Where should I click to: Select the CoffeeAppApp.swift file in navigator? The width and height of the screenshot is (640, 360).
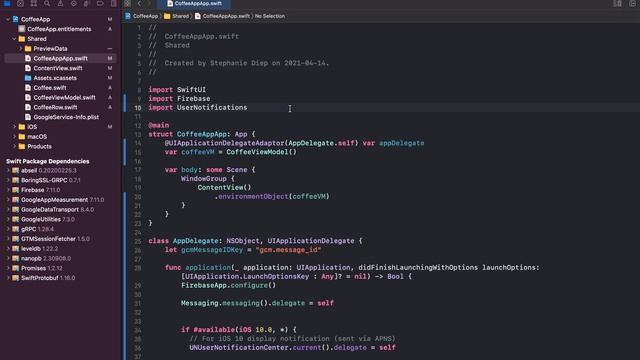tap(60, 58)
